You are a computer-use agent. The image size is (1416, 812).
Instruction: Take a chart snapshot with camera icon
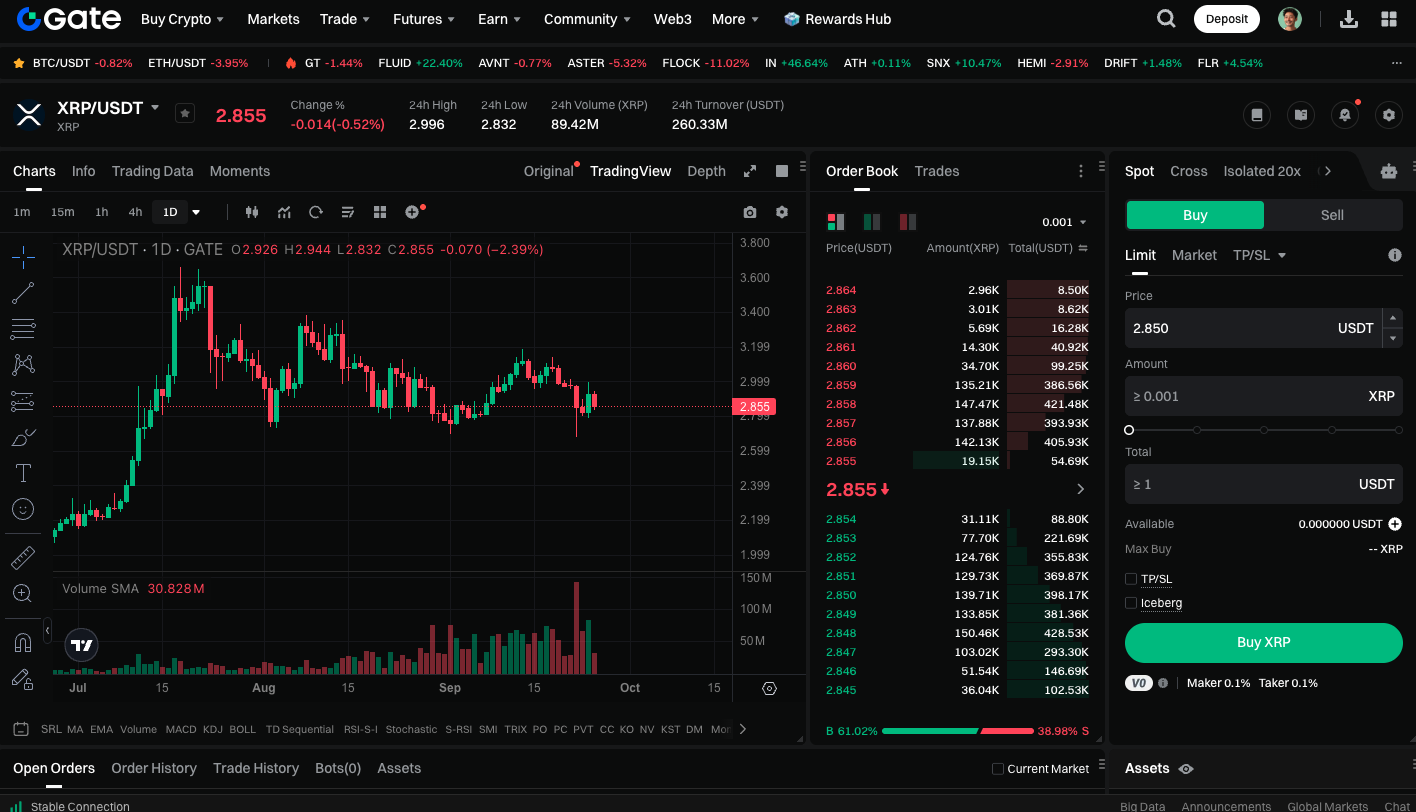click(750, 212)
